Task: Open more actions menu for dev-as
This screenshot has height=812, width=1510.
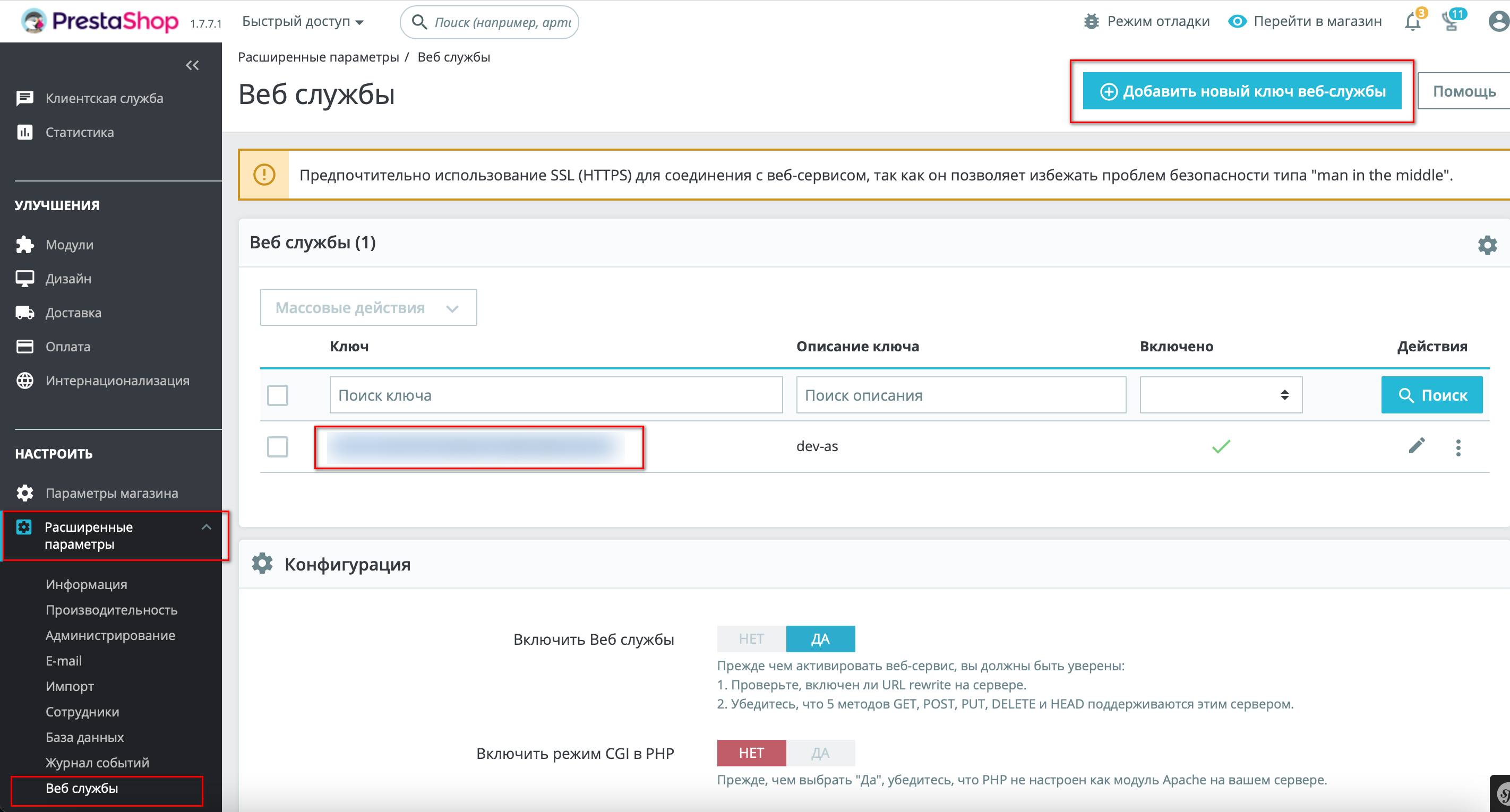Action: point(1458,447)
